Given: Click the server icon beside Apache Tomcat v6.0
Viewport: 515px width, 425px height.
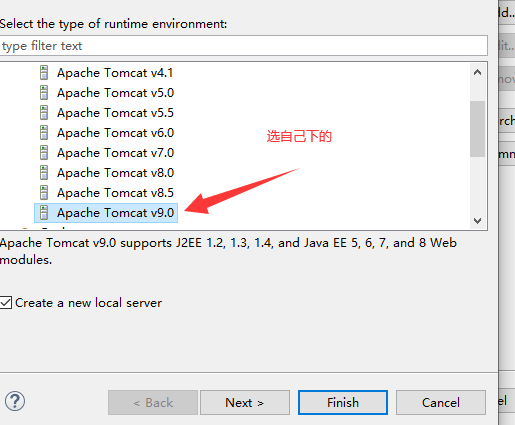Looking at the screenshot, I should coord(44,133).
